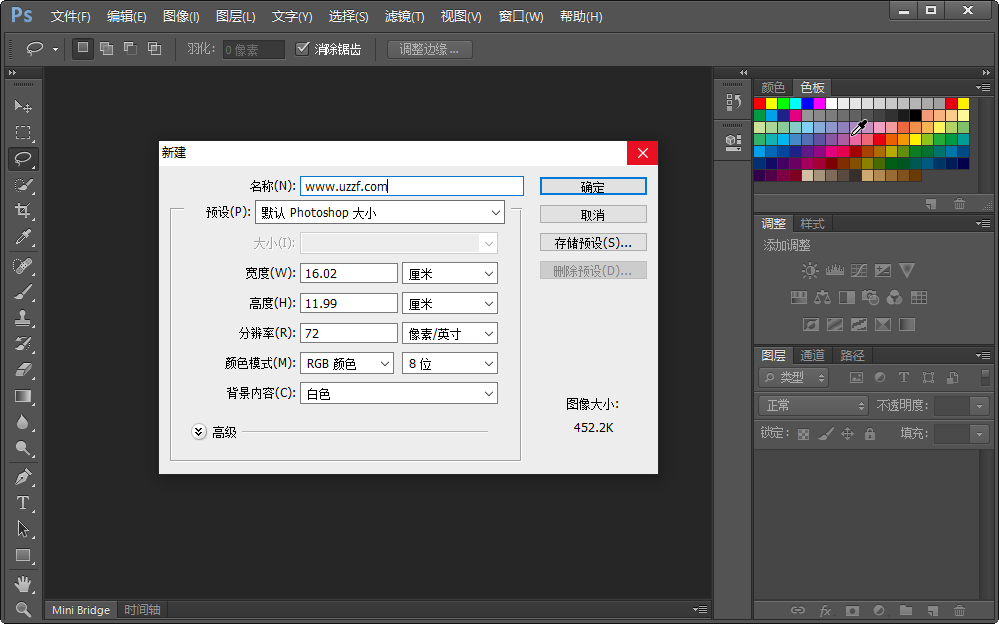This screenshot has height=624, width=999.
Task: Open the Mini Bridge panel tab
Action: coord(81,610)
